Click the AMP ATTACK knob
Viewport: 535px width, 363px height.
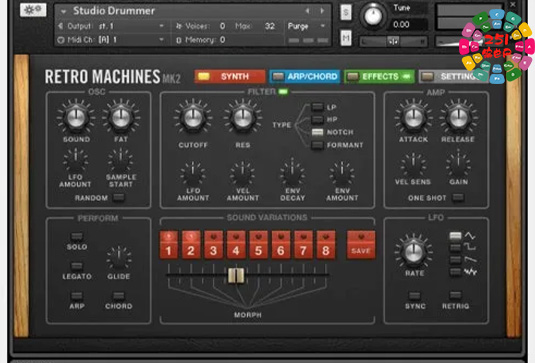pos(414,117)
